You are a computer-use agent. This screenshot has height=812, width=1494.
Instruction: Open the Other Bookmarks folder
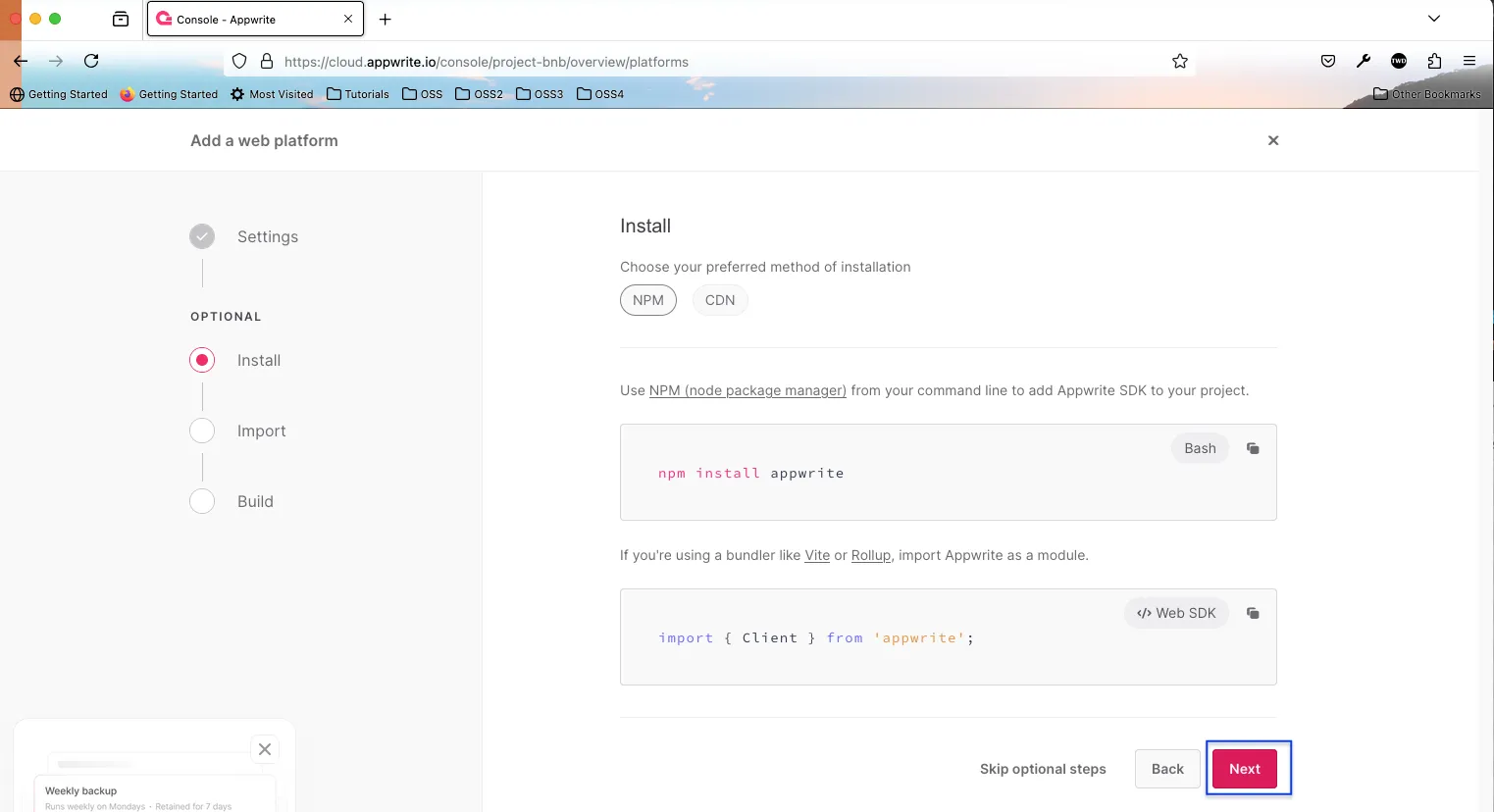1427,94
